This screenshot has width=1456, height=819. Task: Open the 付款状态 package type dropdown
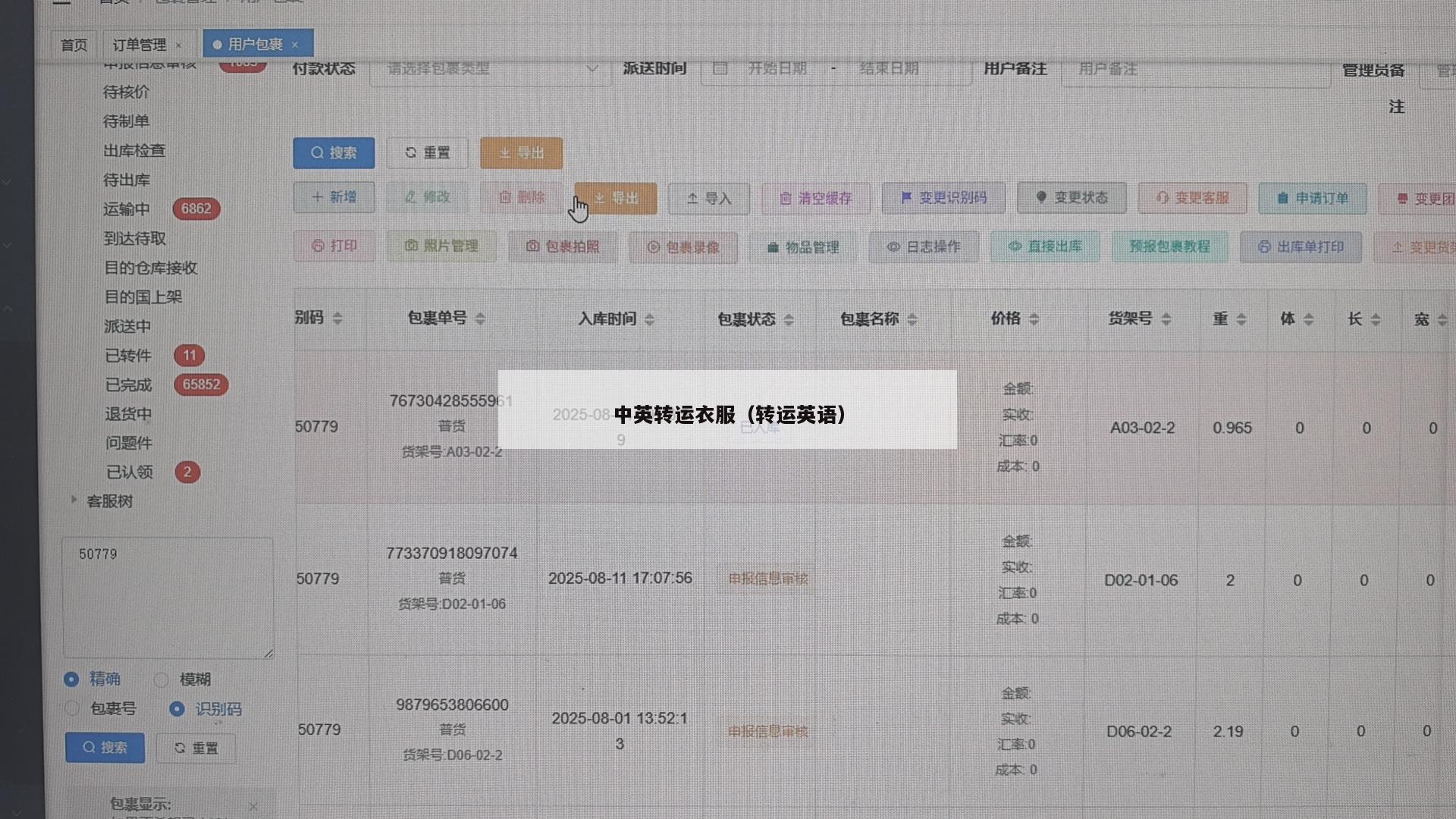490,69
